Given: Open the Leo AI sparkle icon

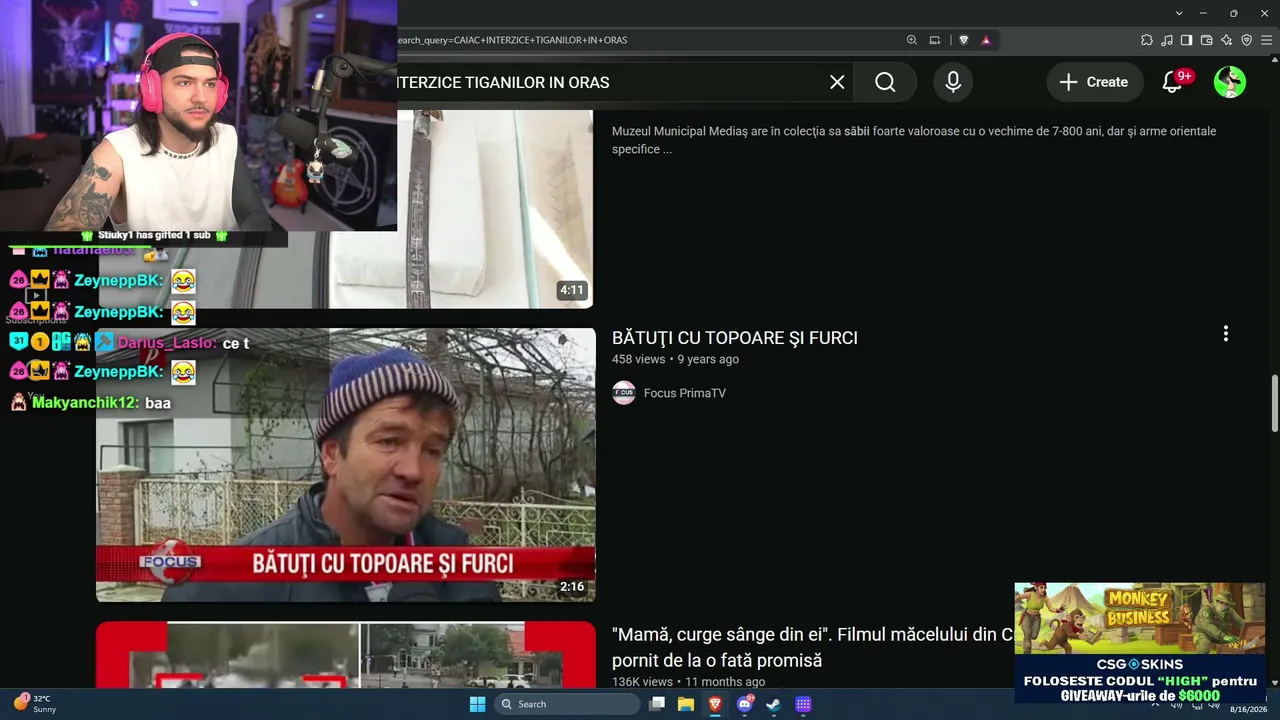Looking at the screenshot, I should [x=1226, y=40].
